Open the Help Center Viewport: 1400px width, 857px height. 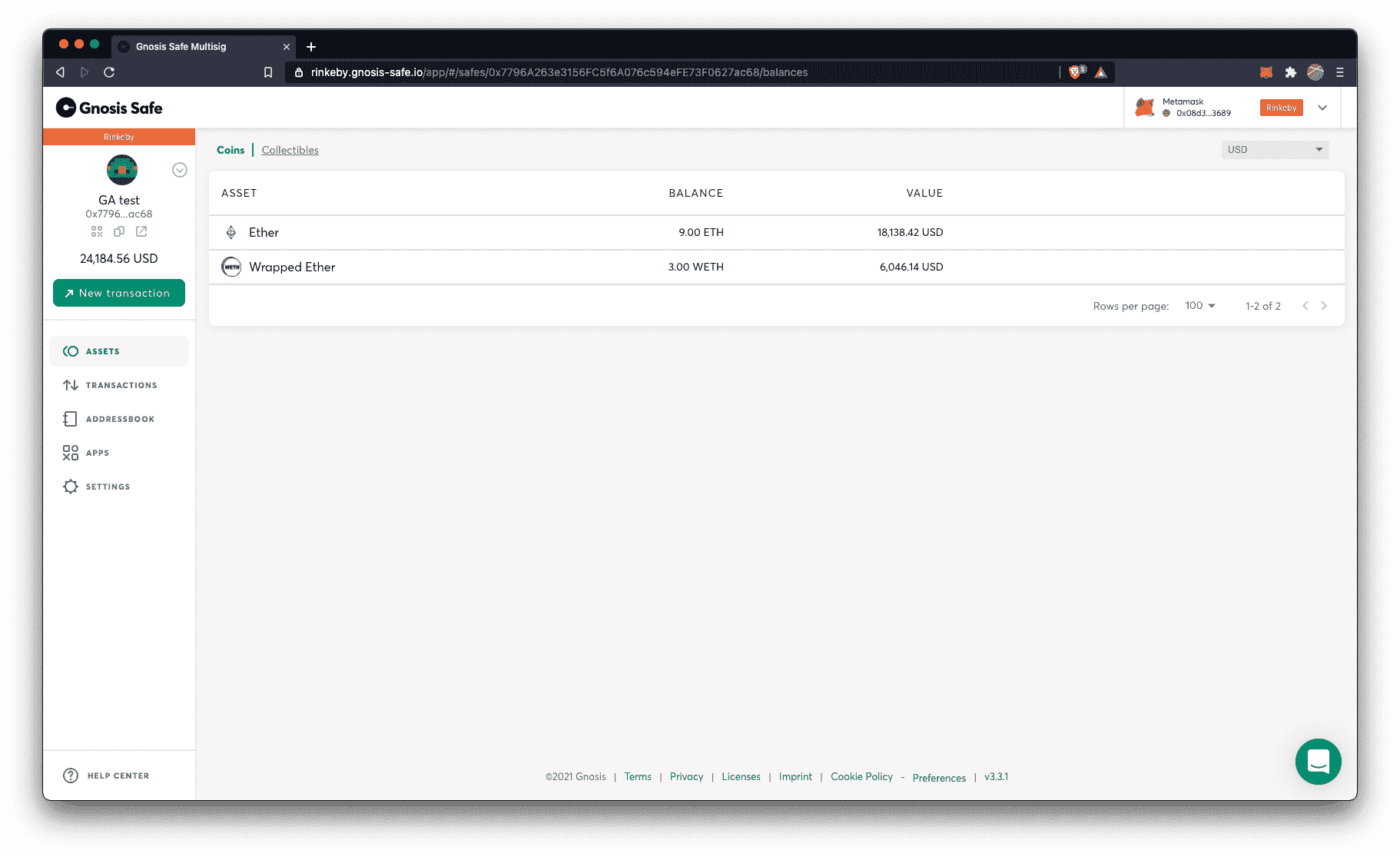point(106,776)
